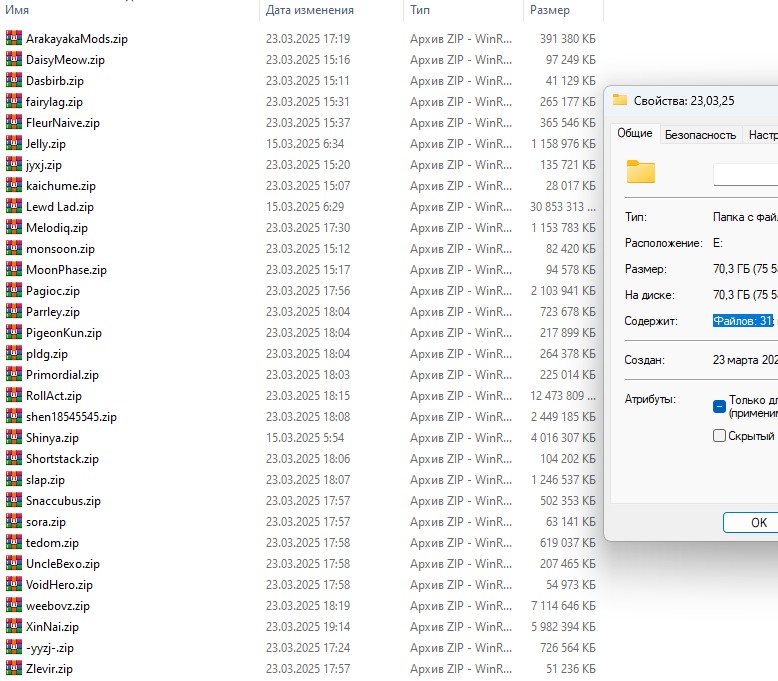778x681 pixels.
Task: Click the Pagioc.zip archive icon
Action: 14,290
